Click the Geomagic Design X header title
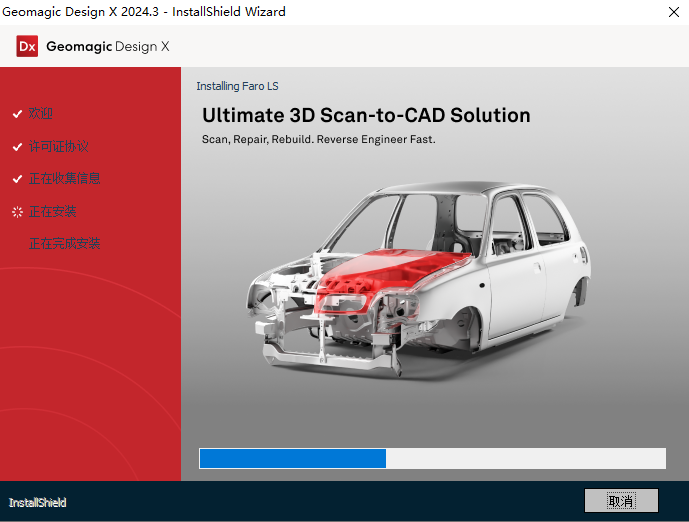The image size is (689, 522). (108, 46)
